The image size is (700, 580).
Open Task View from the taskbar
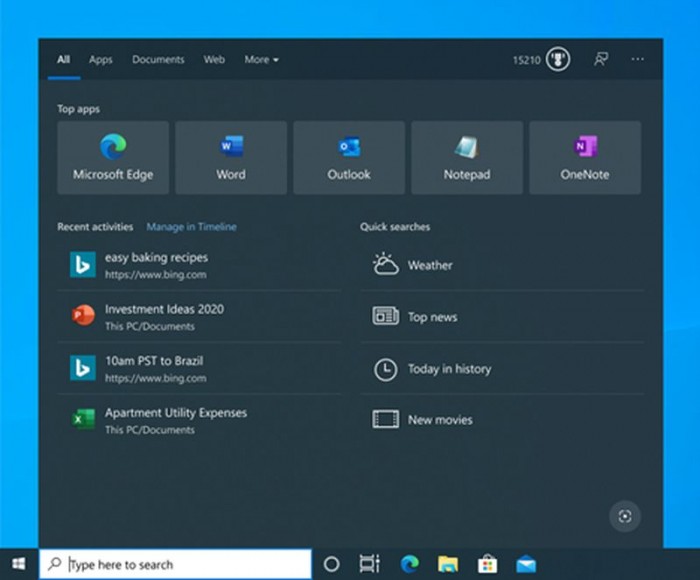(369, 564)
